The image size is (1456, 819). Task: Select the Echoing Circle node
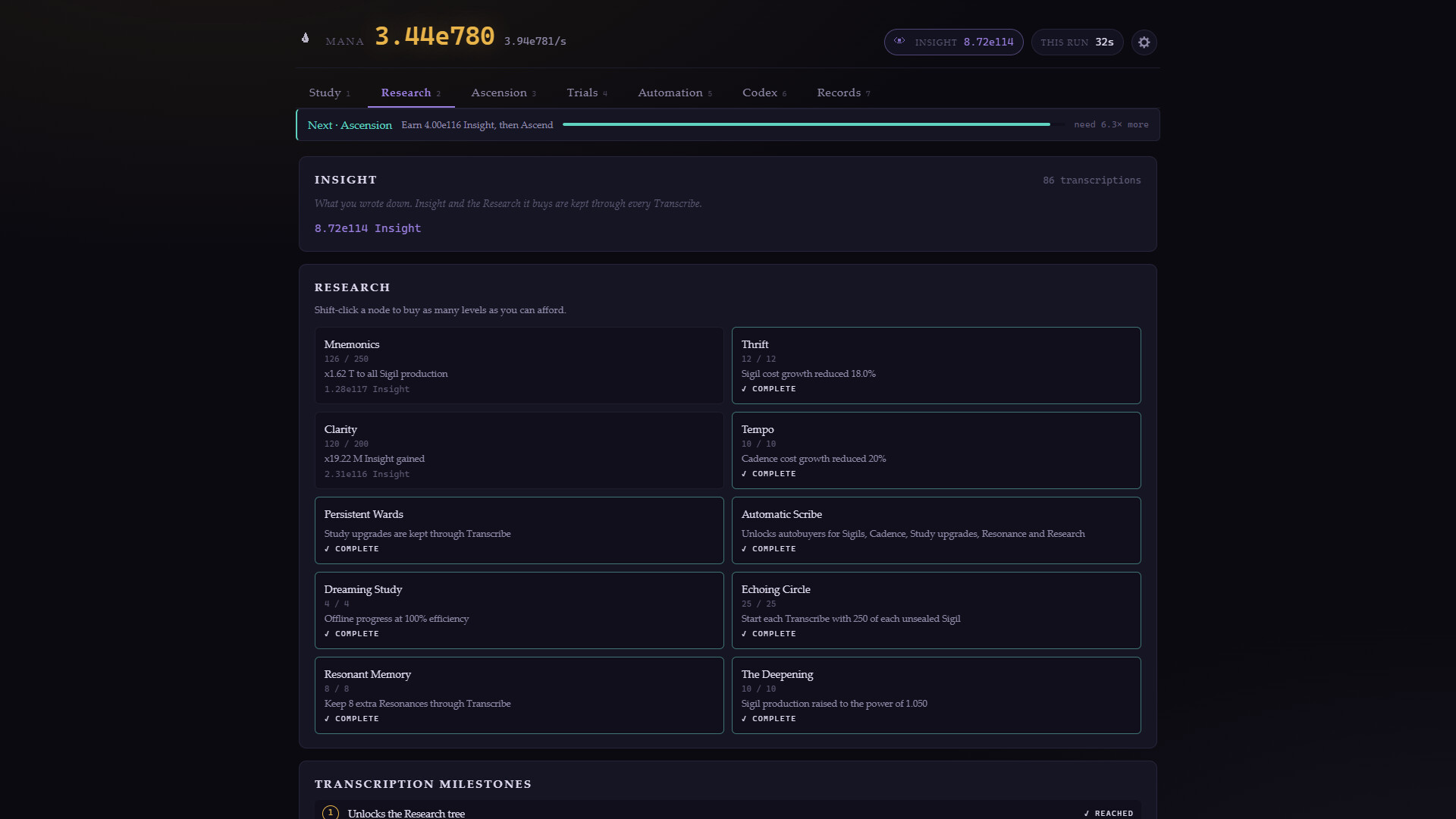click(937, 610)
